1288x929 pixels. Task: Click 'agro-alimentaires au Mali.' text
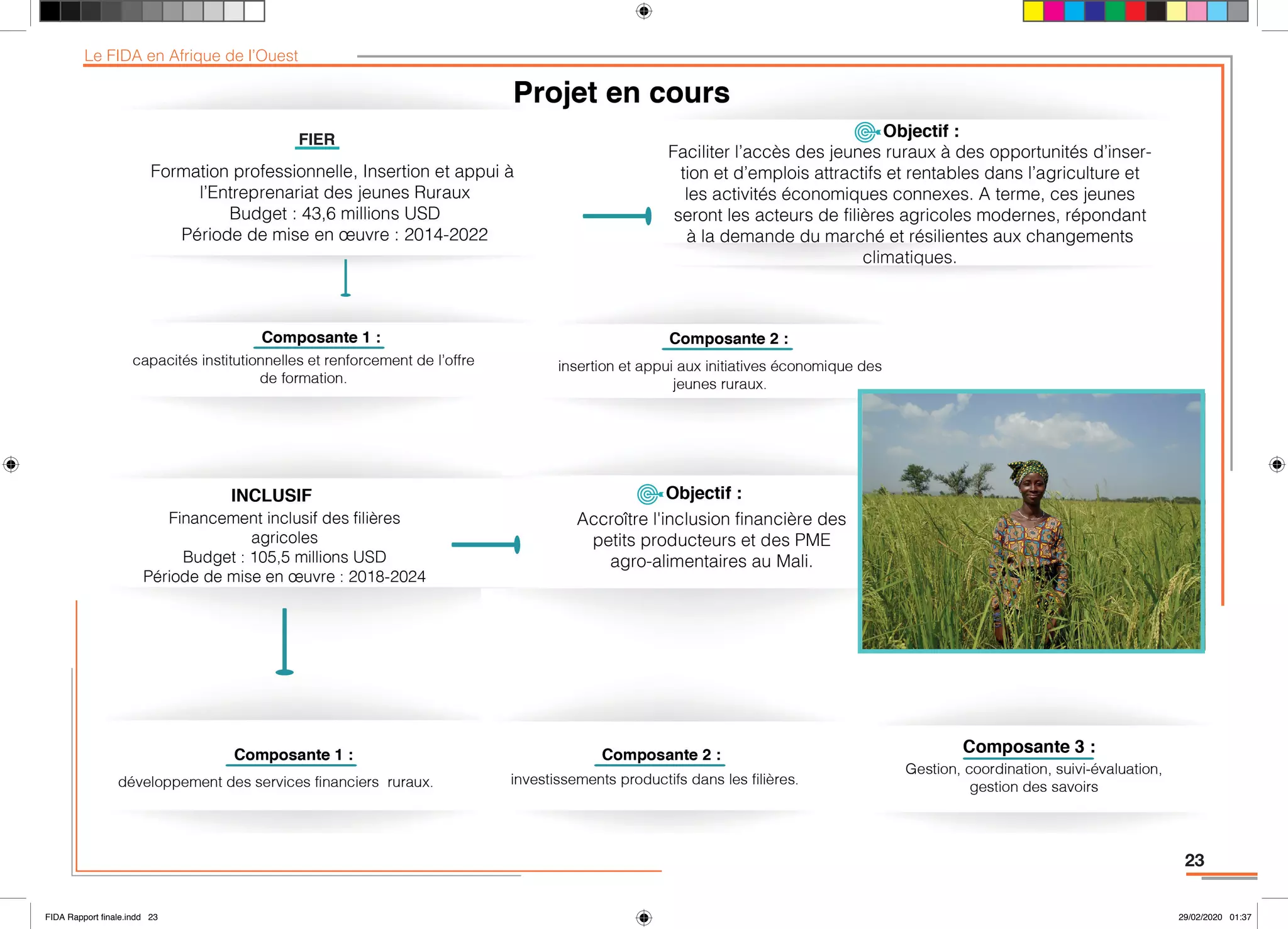coord(711,561)
